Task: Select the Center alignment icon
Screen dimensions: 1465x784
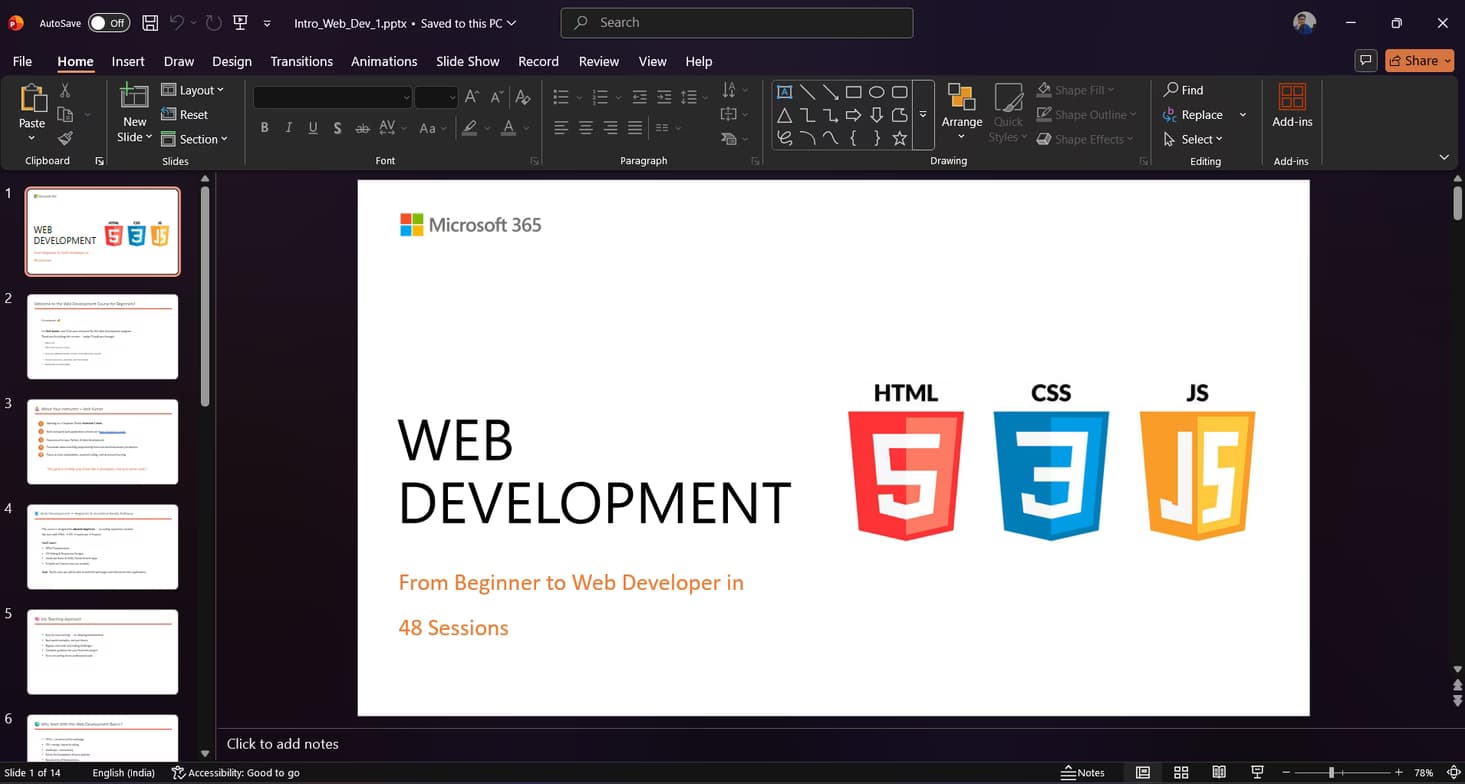Action: 585,127
